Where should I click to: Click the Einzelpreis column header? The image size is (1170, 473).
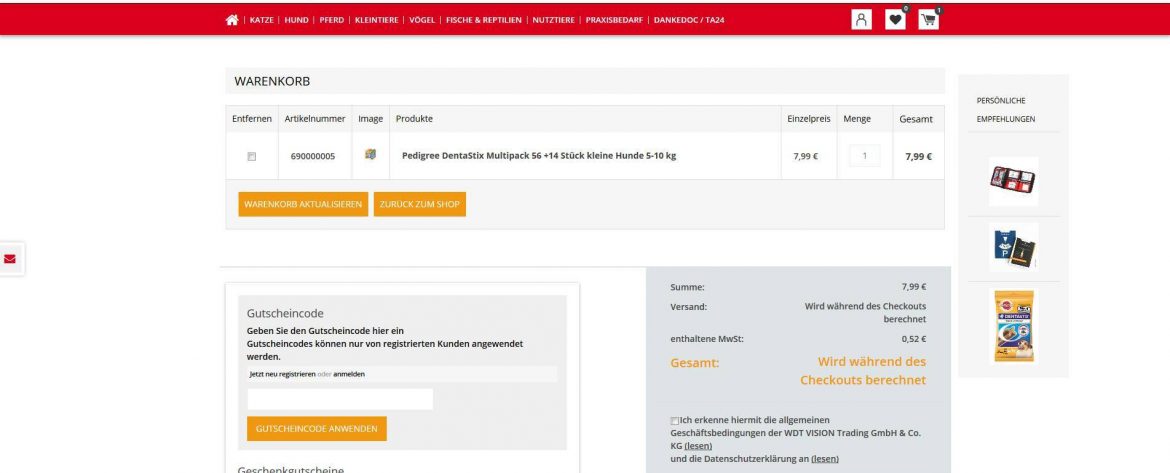(809, 119)
